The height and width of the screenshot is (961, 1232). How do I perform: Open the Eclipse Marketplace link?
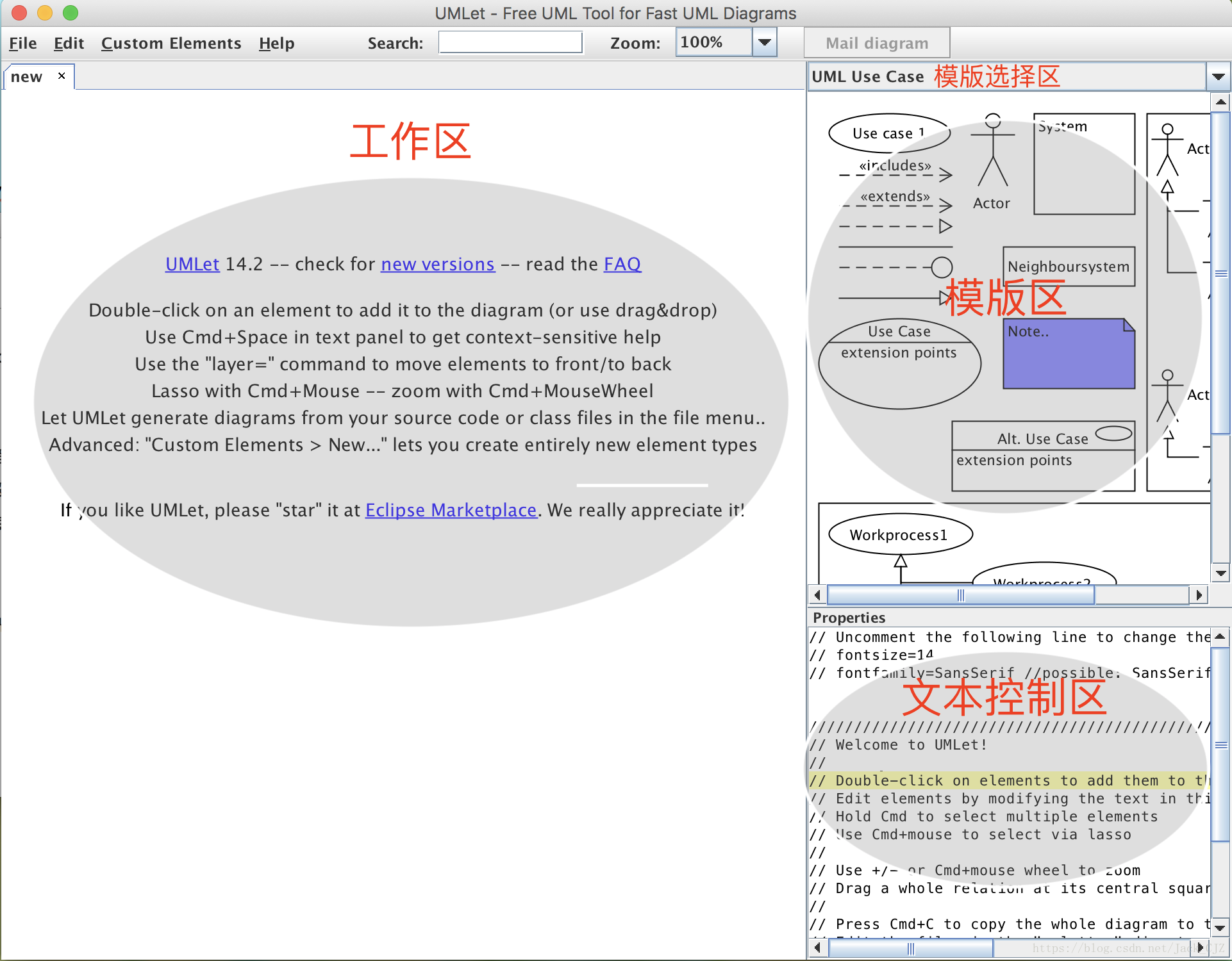[451, 510]
